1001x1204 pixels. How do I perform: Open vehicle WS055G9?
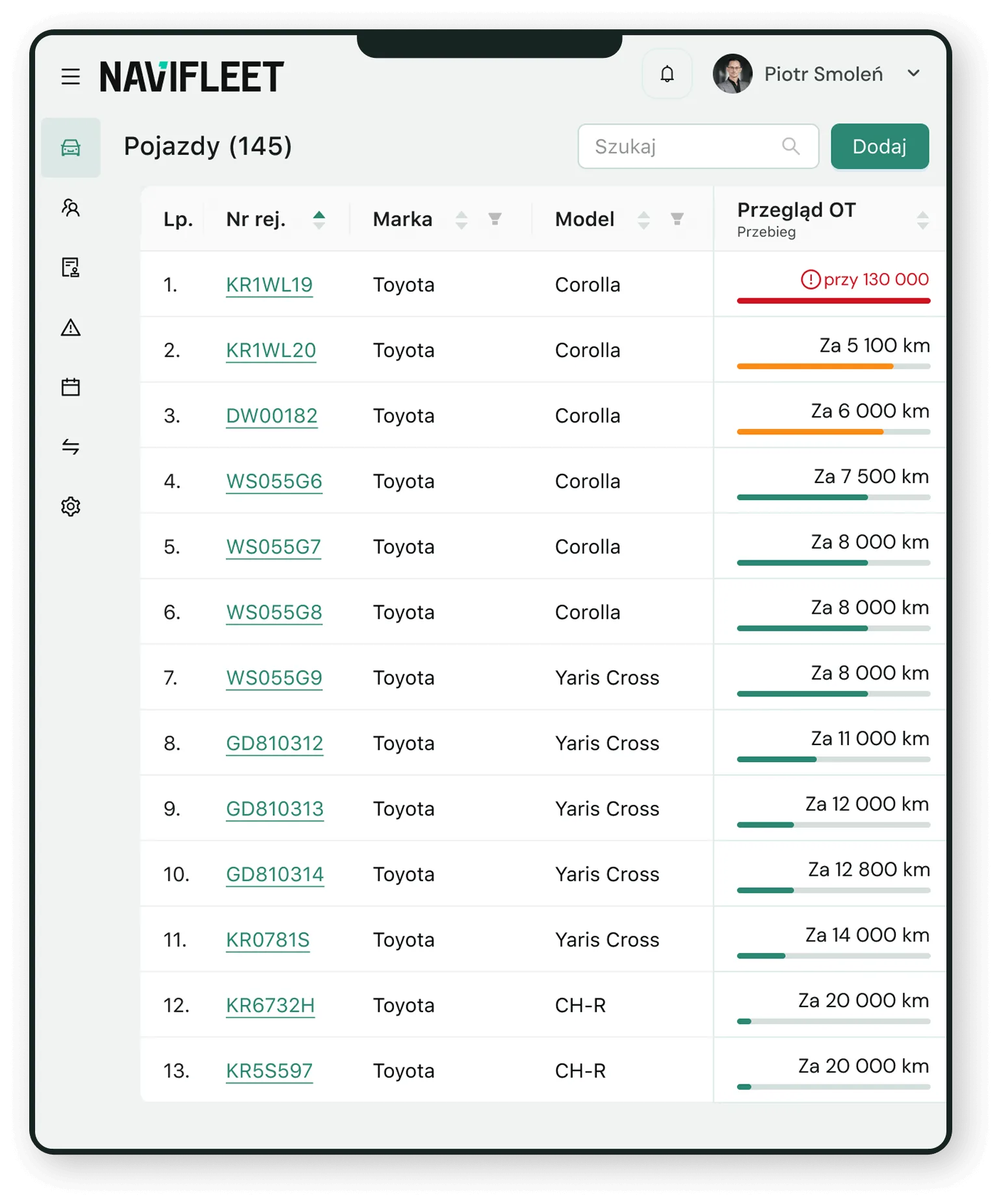274,678
